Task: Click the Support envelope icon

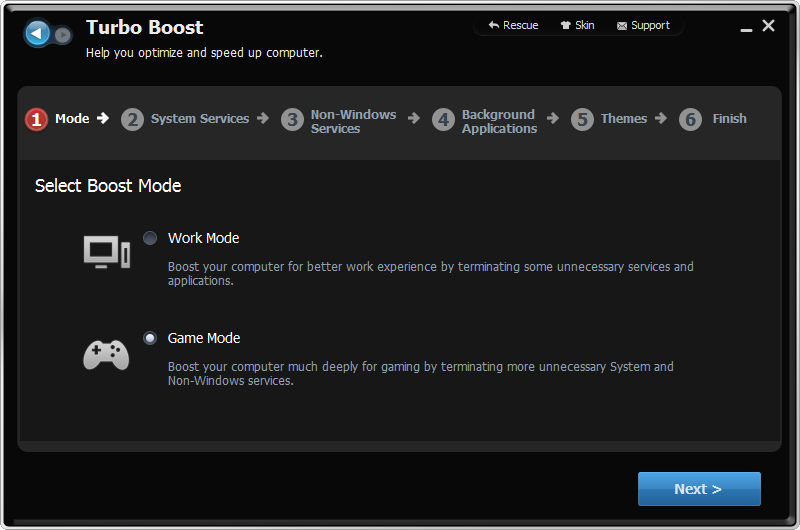Action: 621,26
